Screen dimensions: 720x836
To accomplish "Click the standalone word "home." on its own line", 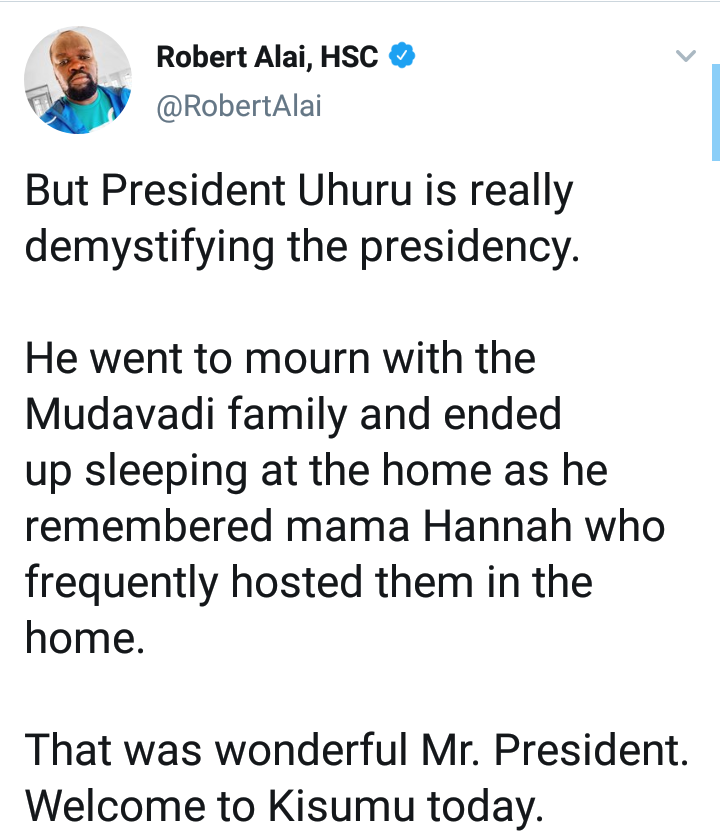I will point(85,637).
